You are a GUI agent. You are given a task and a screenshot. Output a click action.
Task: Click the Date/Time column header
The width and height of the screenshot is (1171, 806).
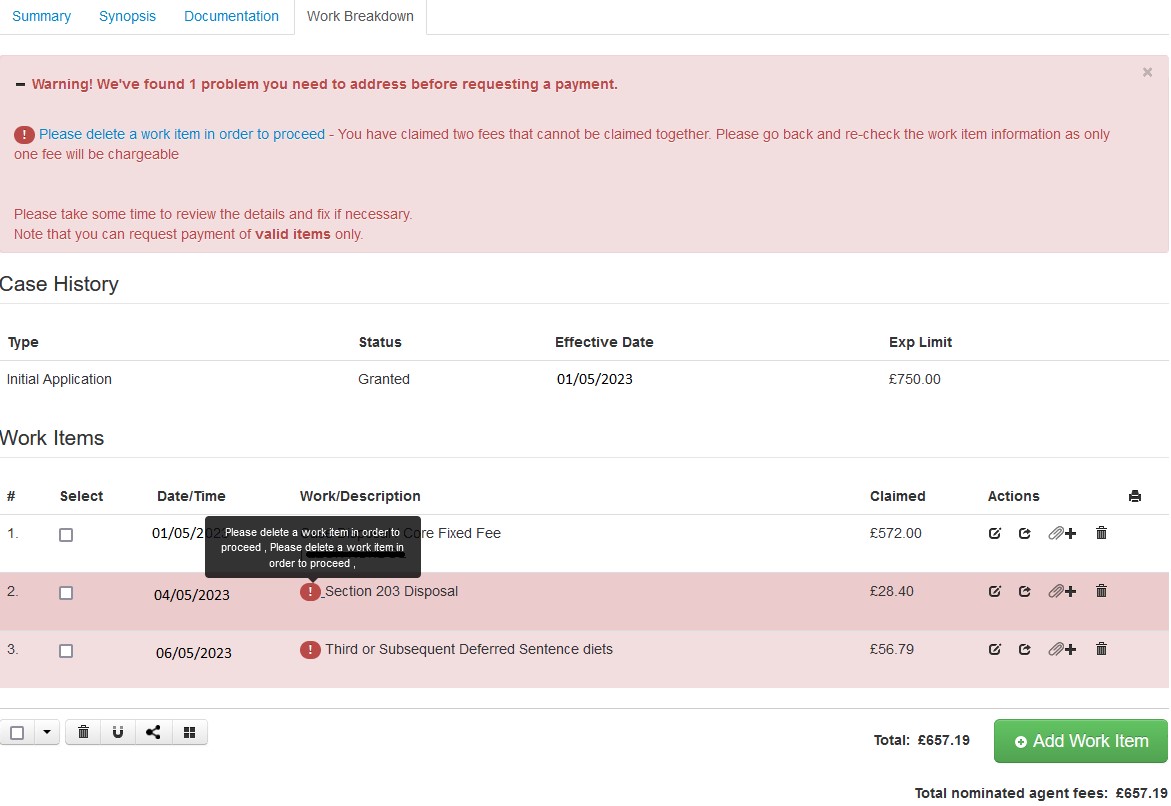tap(191, 497)
